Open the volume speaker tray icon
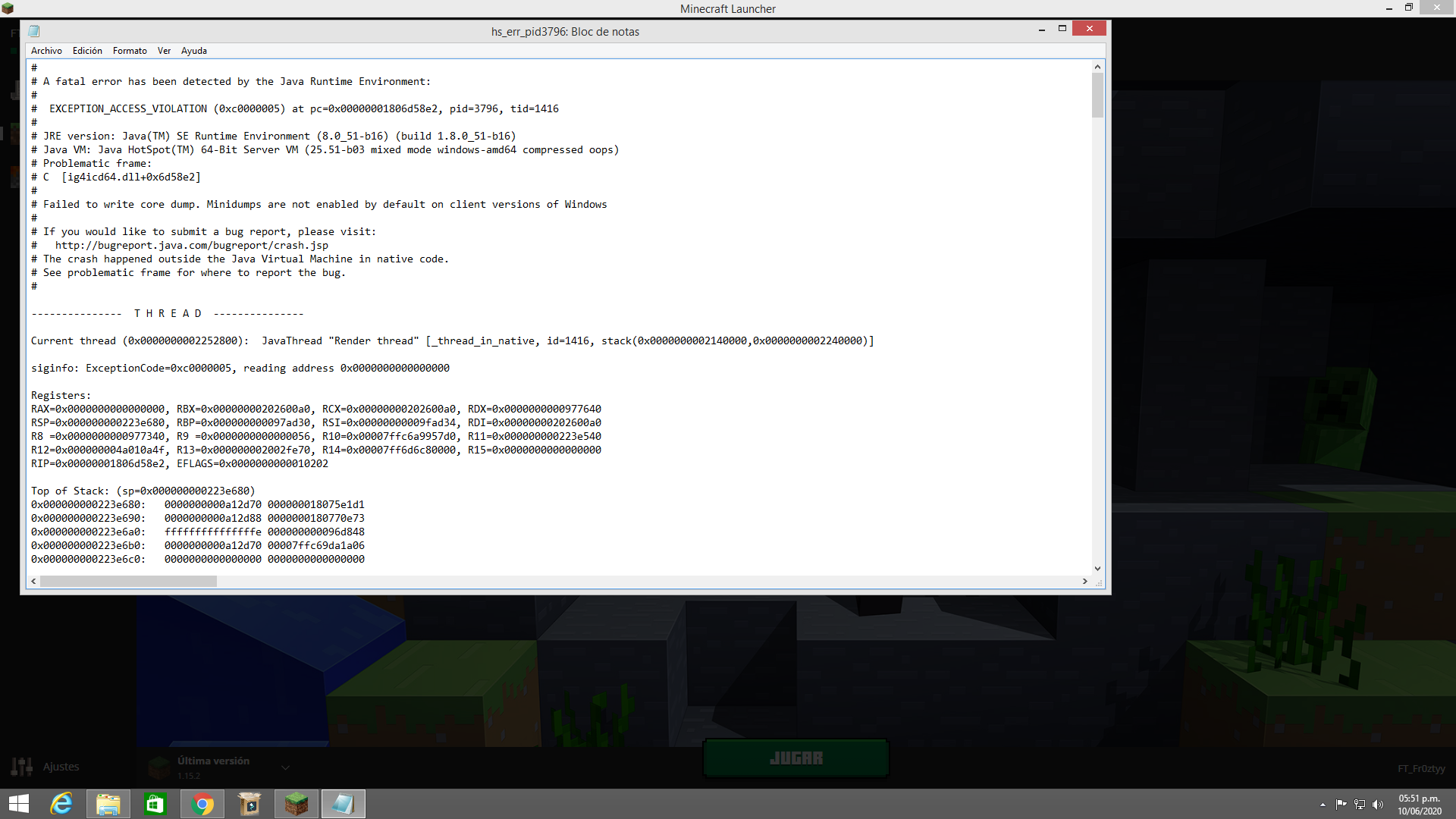The width and height of the screenshot is (1456, 819). (x=1378, y=805)
